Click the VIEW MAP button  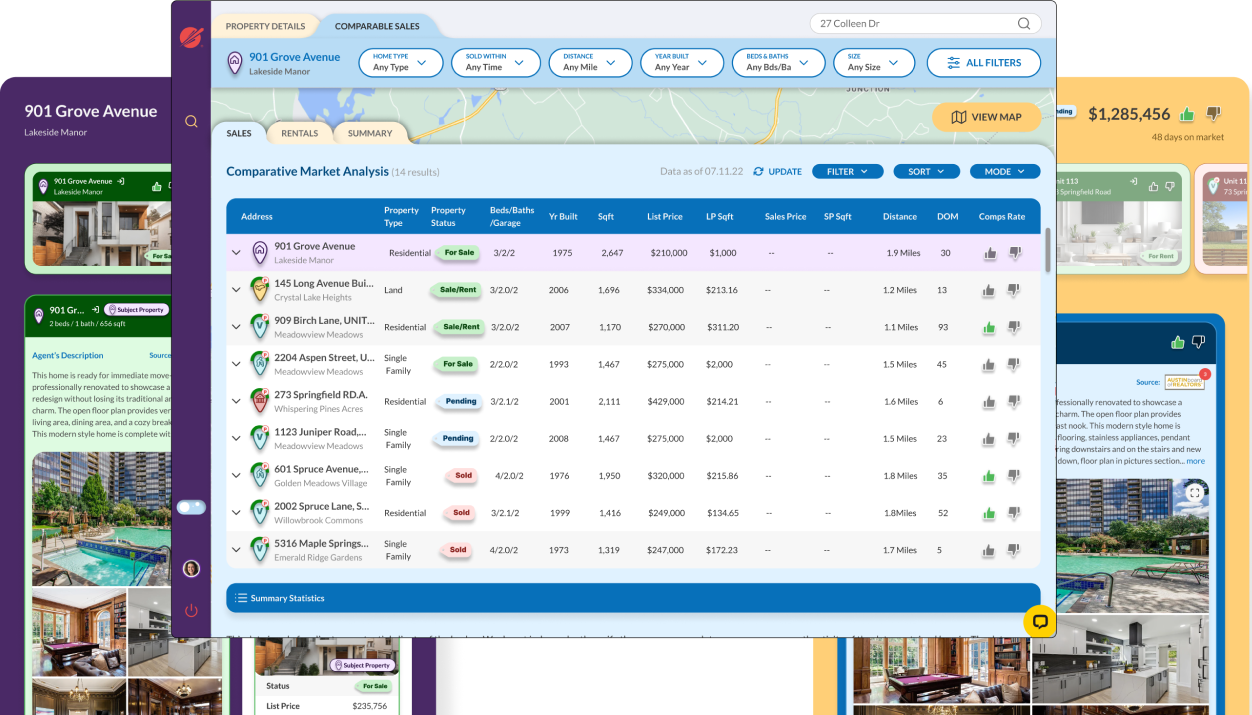point(986,117)
